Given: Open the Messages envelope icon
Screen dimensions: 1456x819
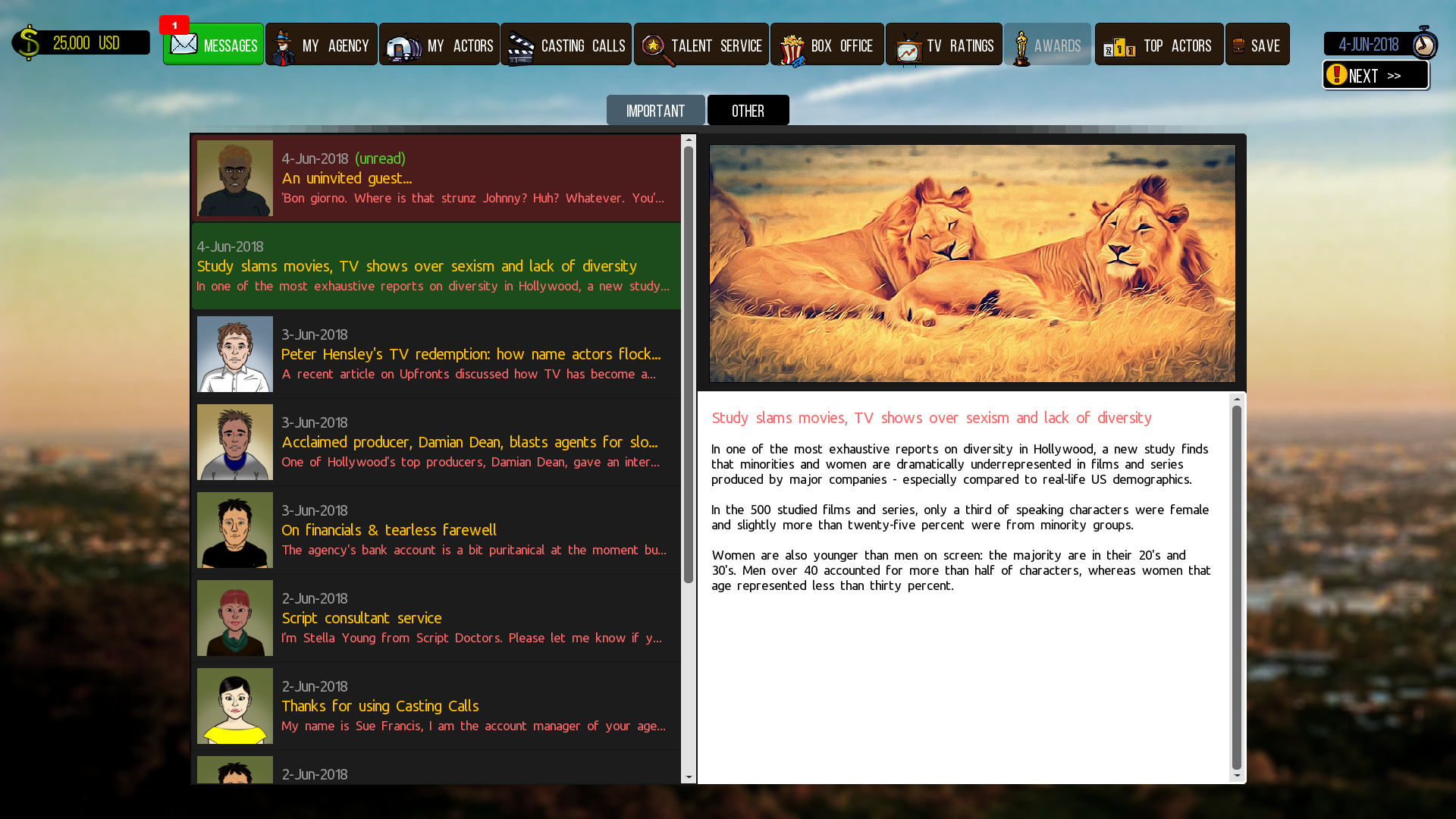Looking at the screenshot, I should click(184, 44).
